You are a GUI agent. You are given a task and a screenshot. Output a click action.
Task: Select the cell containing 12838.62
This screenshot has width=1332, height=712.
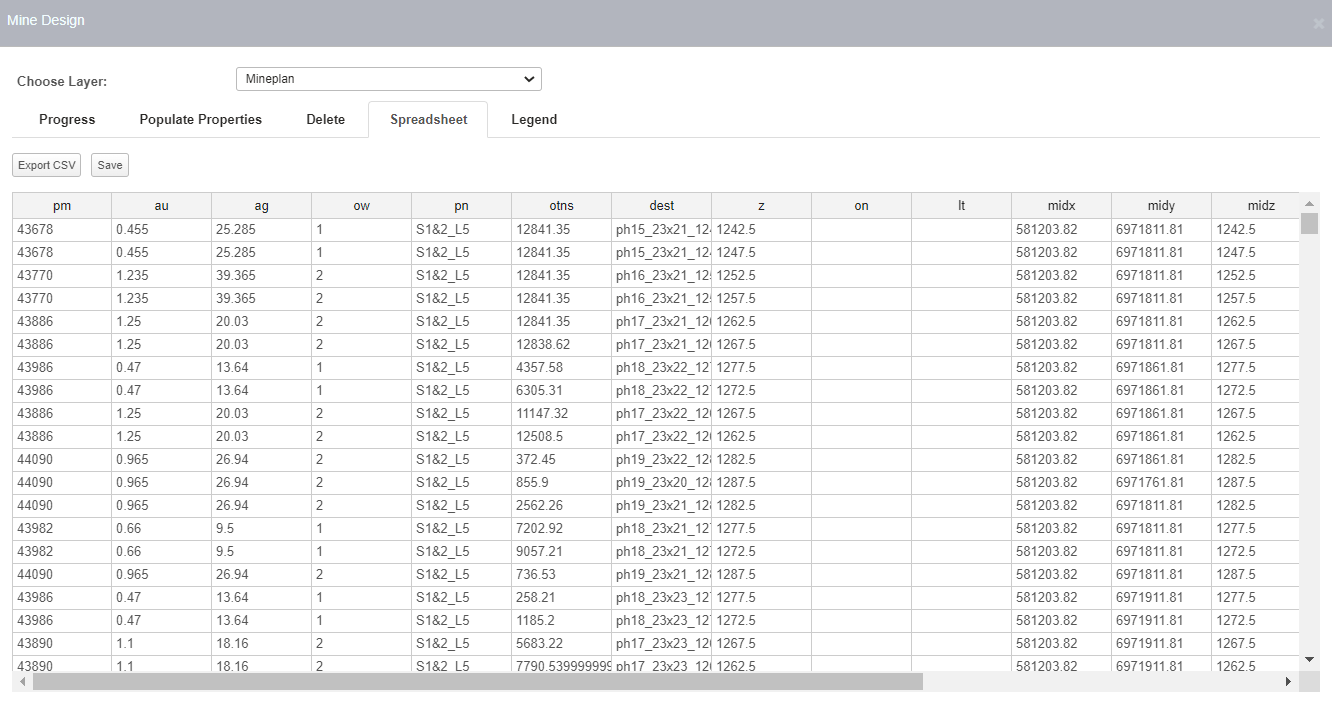point(561,345)
